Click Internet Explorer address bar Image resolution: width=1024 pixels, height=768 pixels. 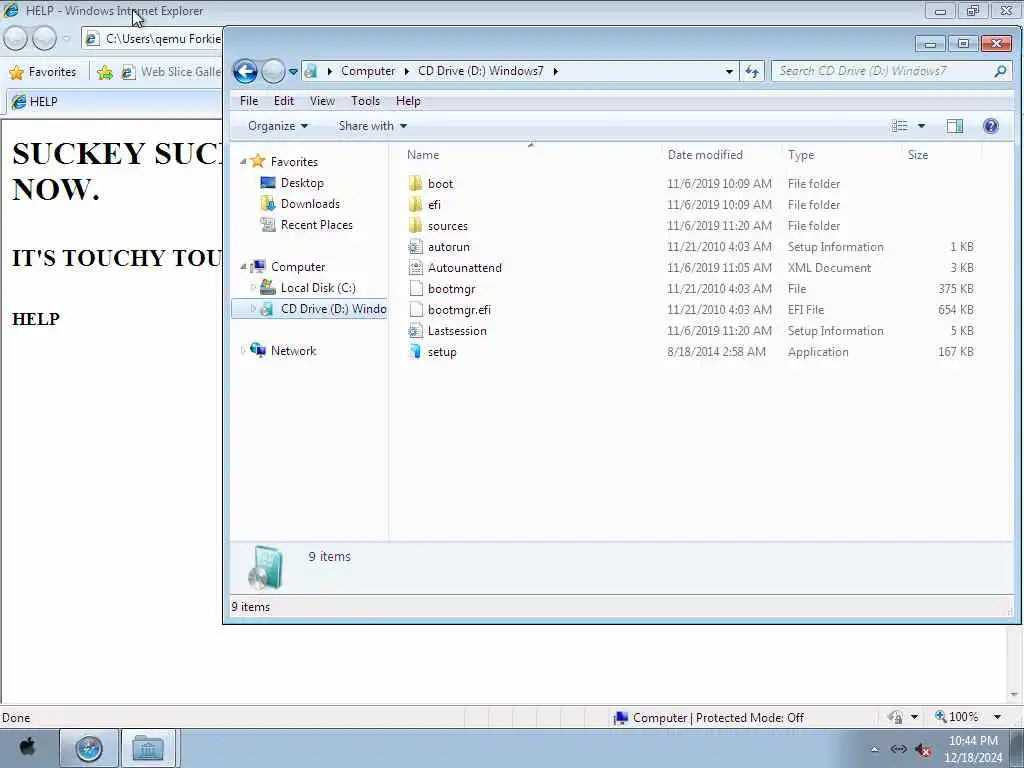pyautogui.click(x=153, y=39)
